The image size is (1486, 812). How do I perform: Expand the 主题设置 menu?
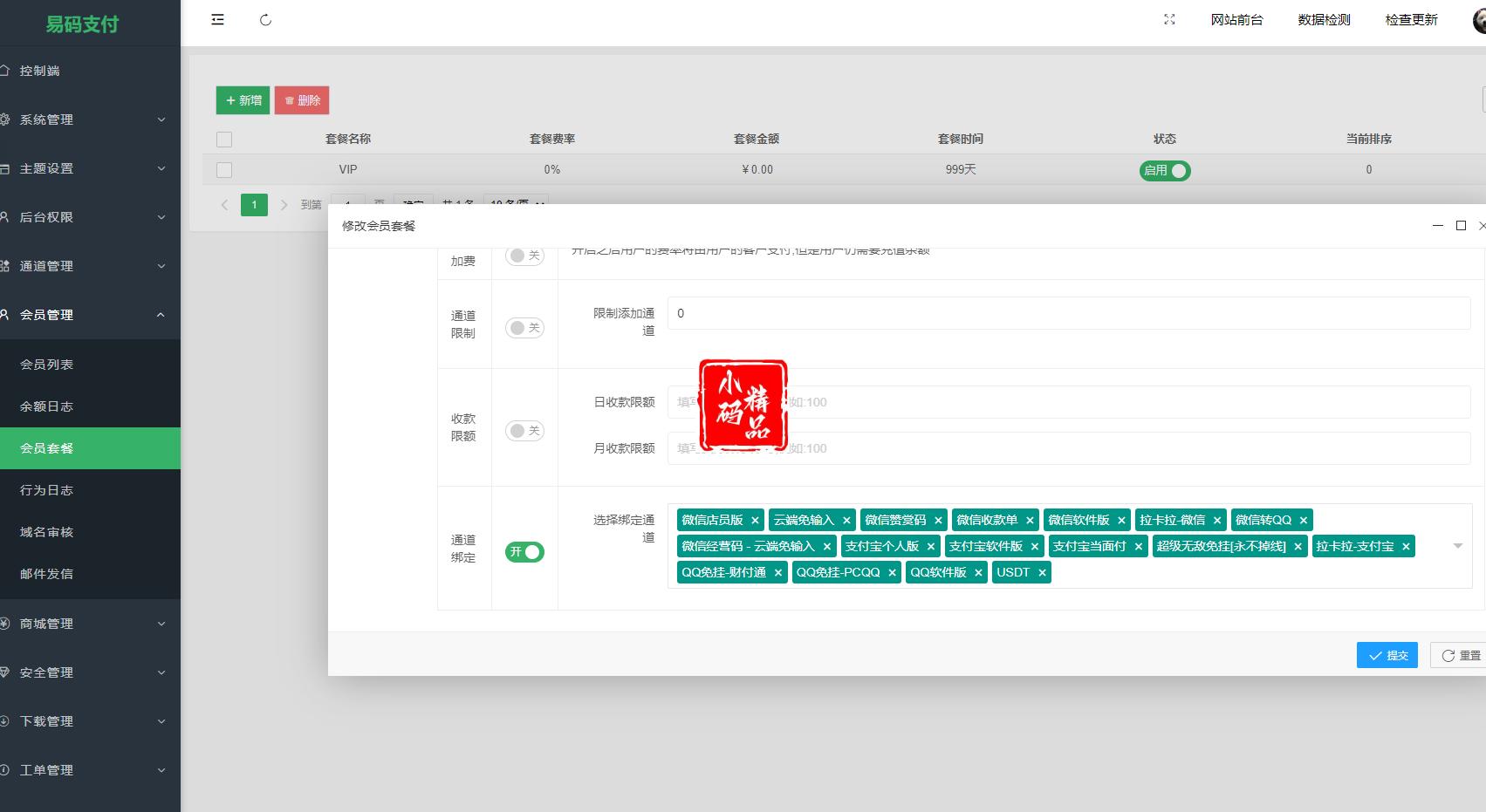tap(90, 168)
